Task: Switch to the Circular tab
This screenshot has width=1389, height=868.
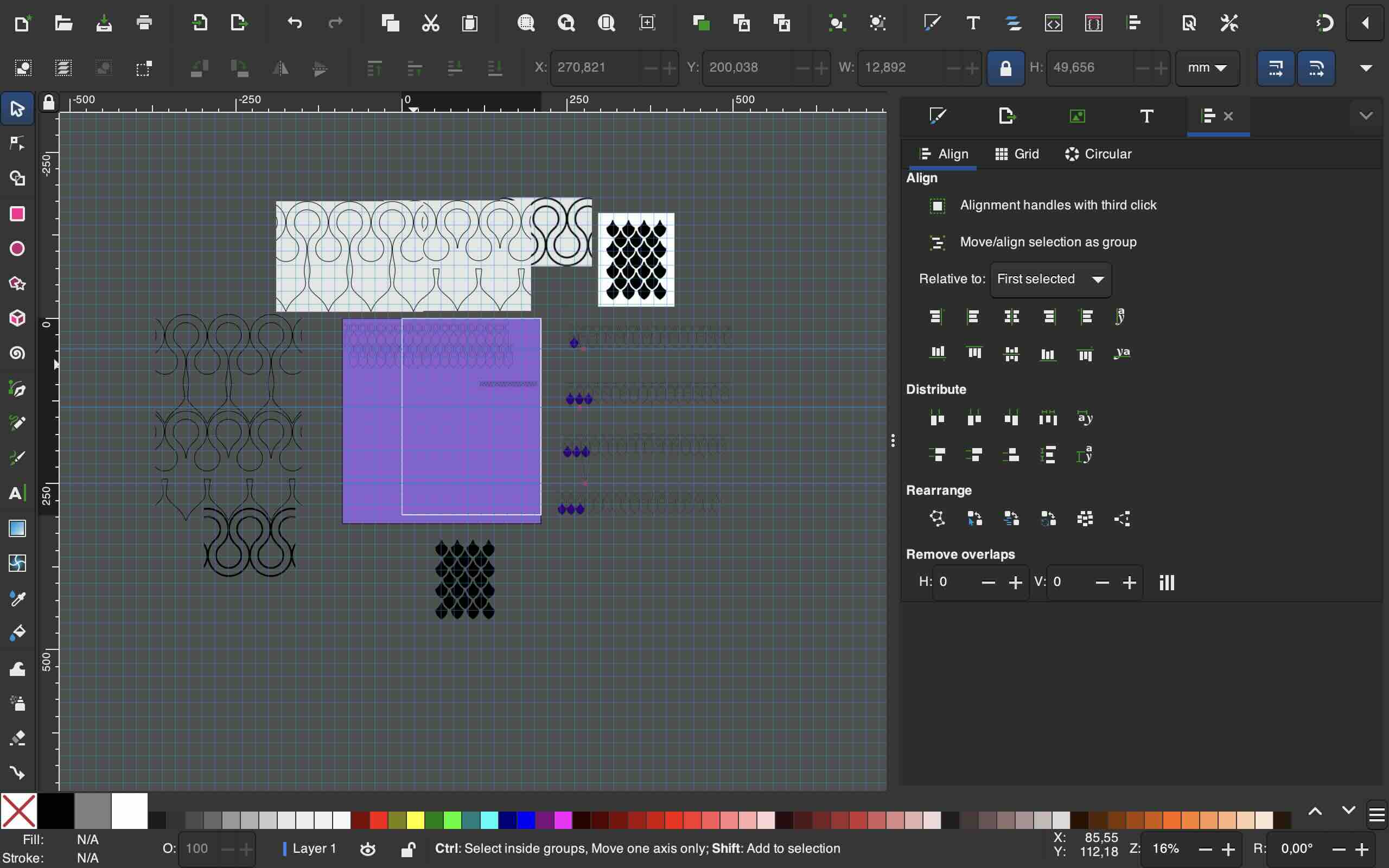Action: [x=1098, y=154]
